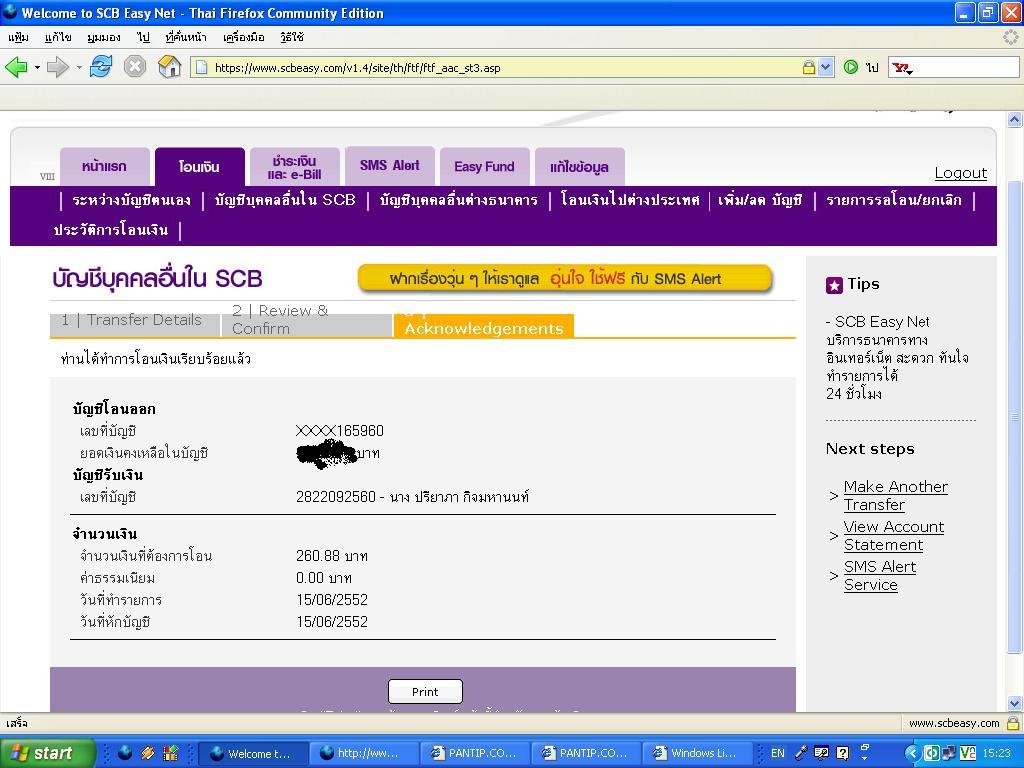The image size is (1024, 768).
Task: Switch to the first PANTIP.CO... taskbar window
Action: [473, 753]
